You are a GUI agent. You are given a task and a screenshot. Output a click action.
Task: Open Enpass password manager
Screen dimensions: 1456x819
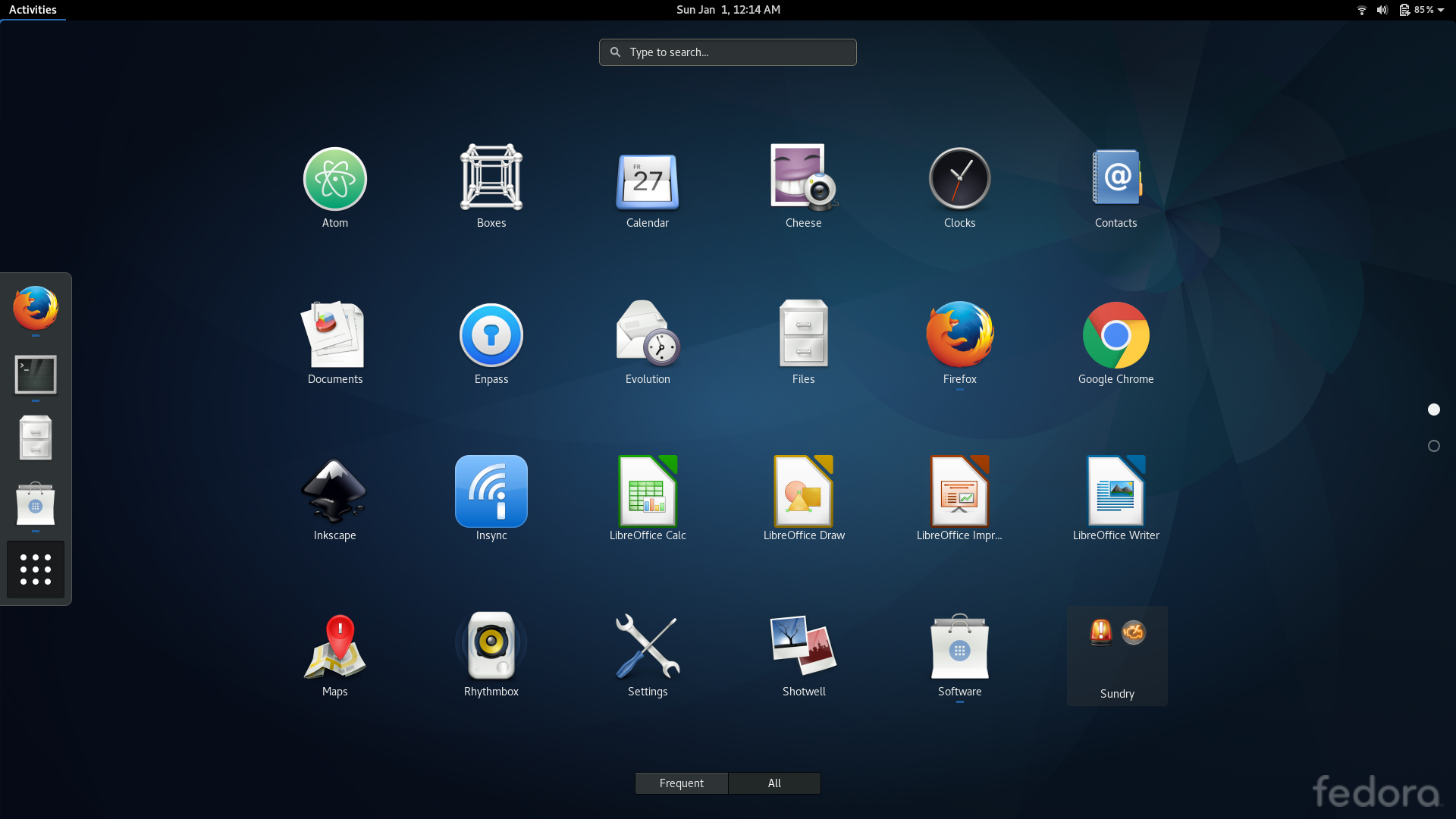click(x=491, y=334)
